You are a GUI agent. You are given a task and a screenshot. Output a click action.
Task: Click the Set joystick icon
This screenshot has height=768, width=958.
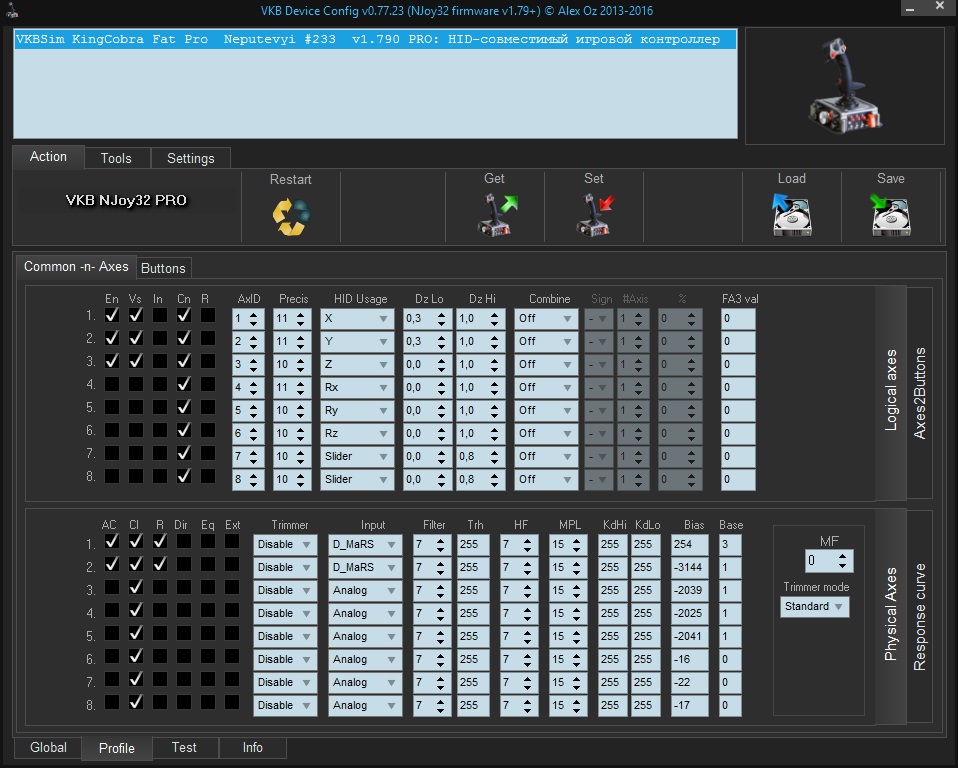(594, 215)
